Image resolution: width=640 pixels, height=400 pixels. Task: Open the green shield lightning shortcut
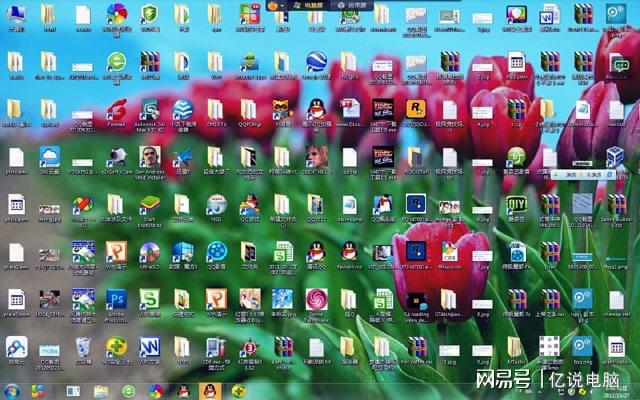click(149, 14)
